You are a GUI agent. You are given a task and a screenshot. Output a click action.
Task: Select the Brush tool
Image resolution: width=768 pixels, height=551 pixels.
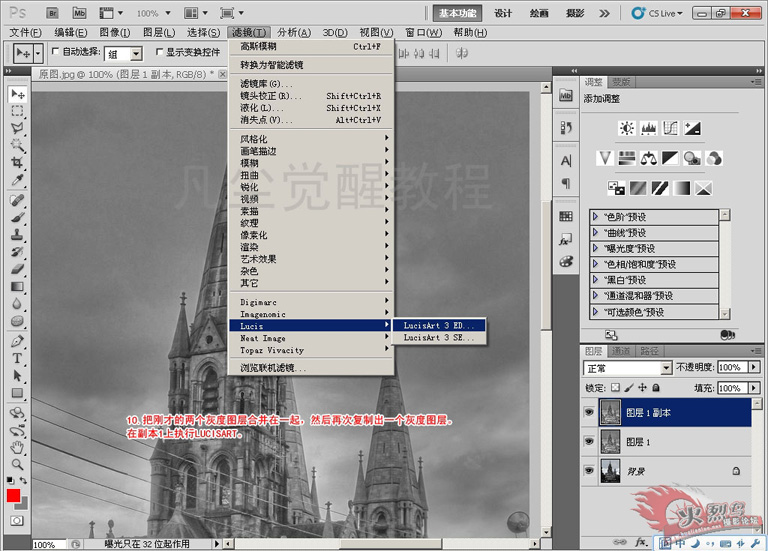coord(18,217)
